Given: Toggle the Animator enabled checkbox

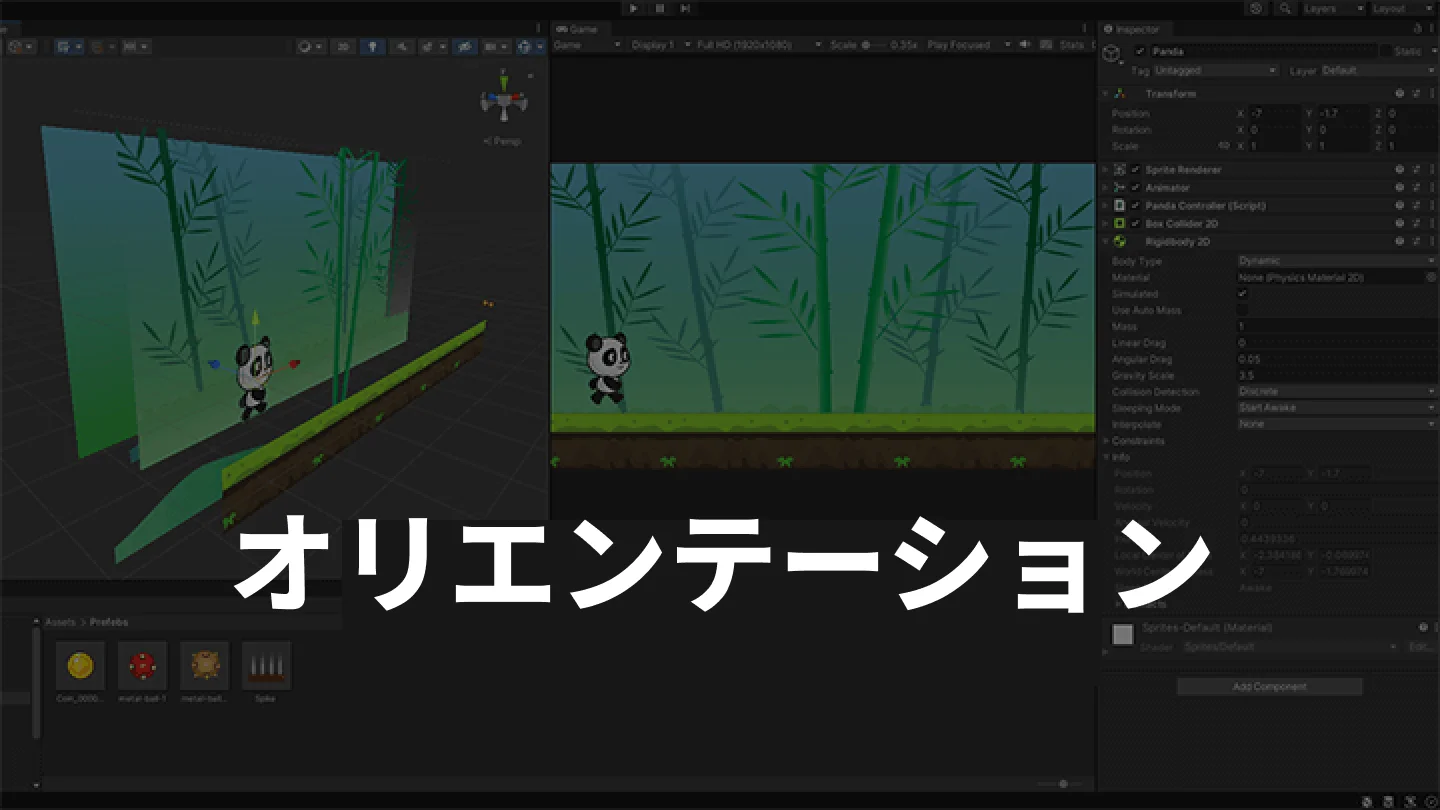Looking at the screenshot, I should (1135, 188).
